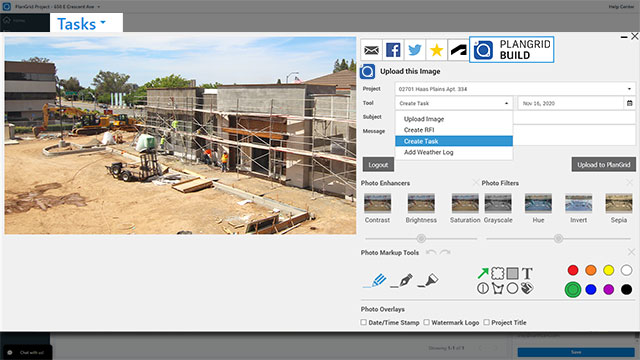640x360 pixels.
Task: Enable the Project Title overlay checkbox
Action: 487,322
